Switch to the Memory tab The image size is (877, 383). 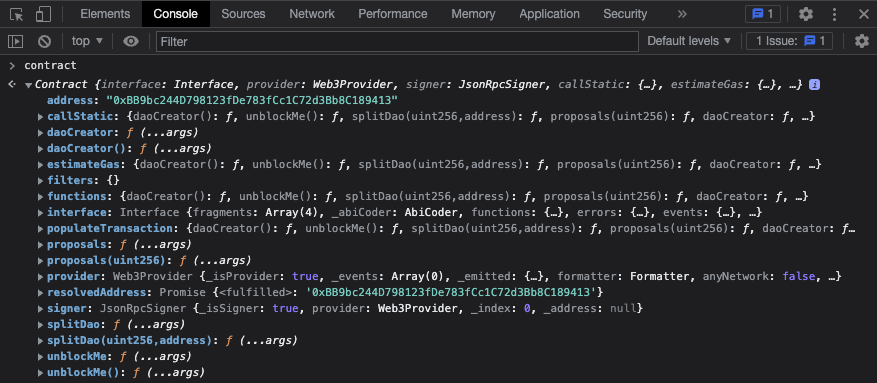[473, 14]
